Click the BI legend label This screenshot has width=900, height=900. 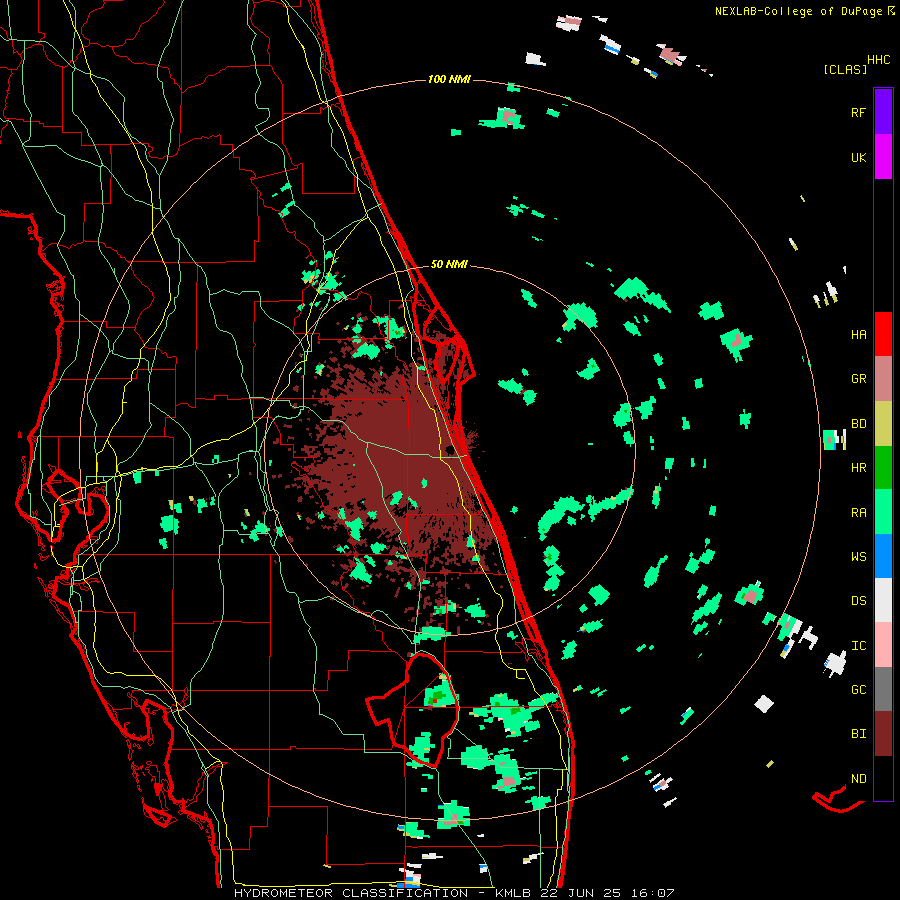click(x=858, y=734)
